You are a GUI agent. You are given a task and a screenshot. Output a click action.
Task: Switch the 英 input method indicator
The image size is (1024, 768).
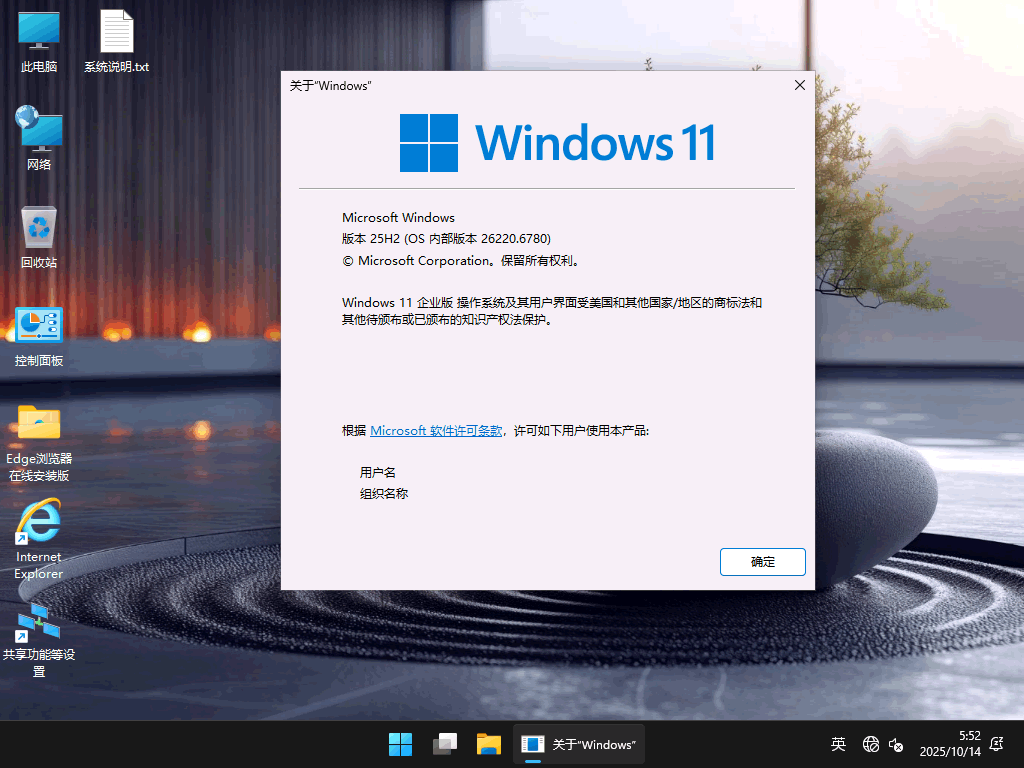click(839, 744)
